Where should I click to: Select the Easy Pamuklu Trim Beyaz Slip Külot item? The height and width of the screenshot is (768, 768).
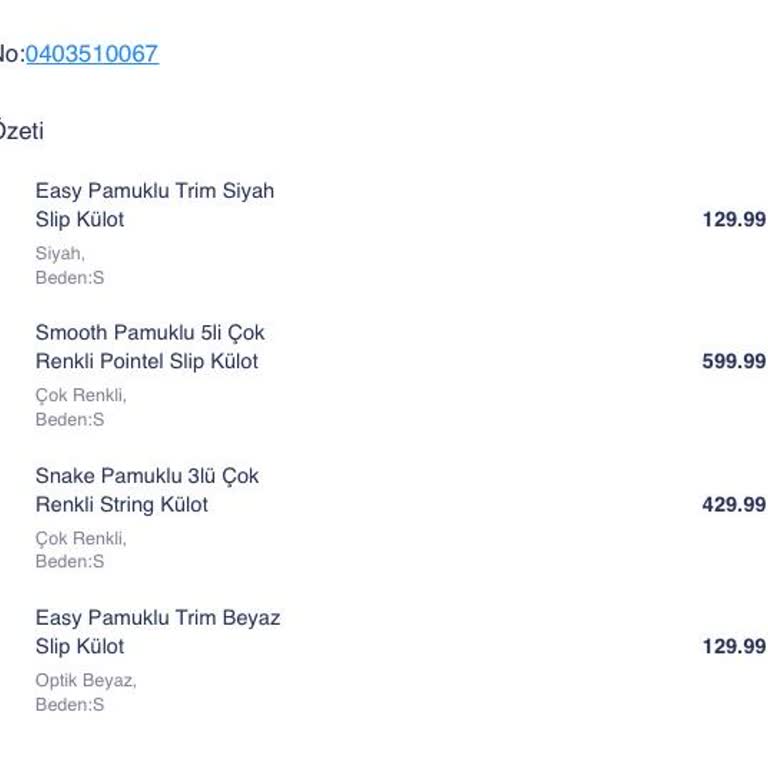157,632
